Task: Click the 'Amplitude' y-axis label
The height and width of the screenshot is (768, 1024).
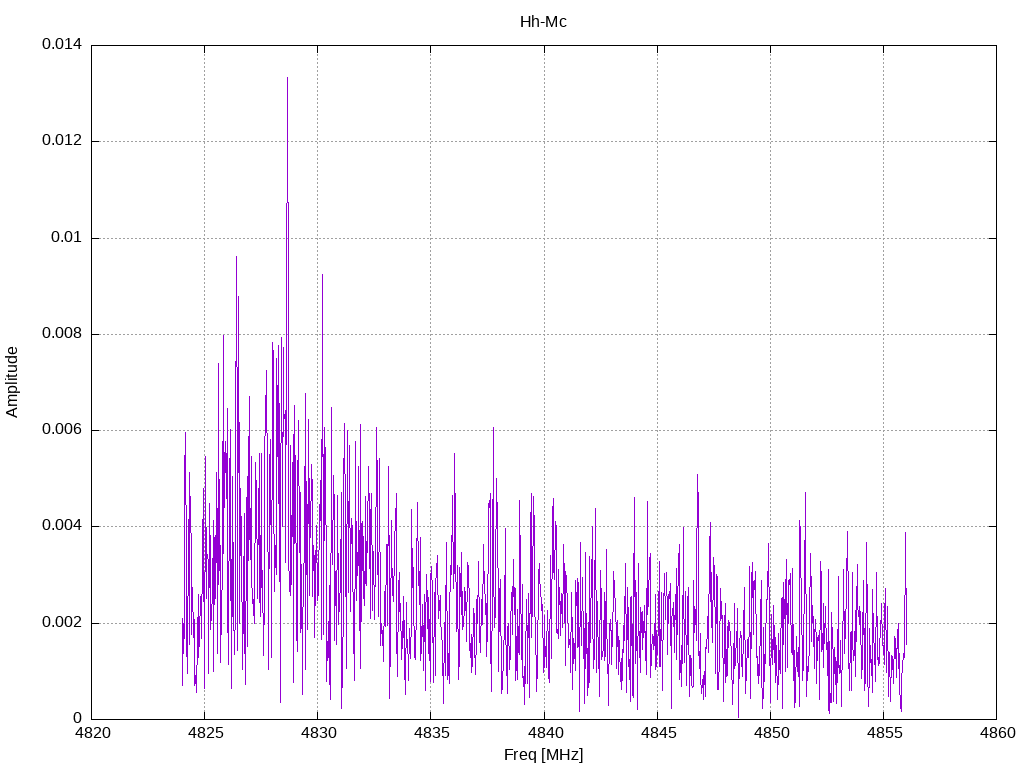Action: click(12, 382)
